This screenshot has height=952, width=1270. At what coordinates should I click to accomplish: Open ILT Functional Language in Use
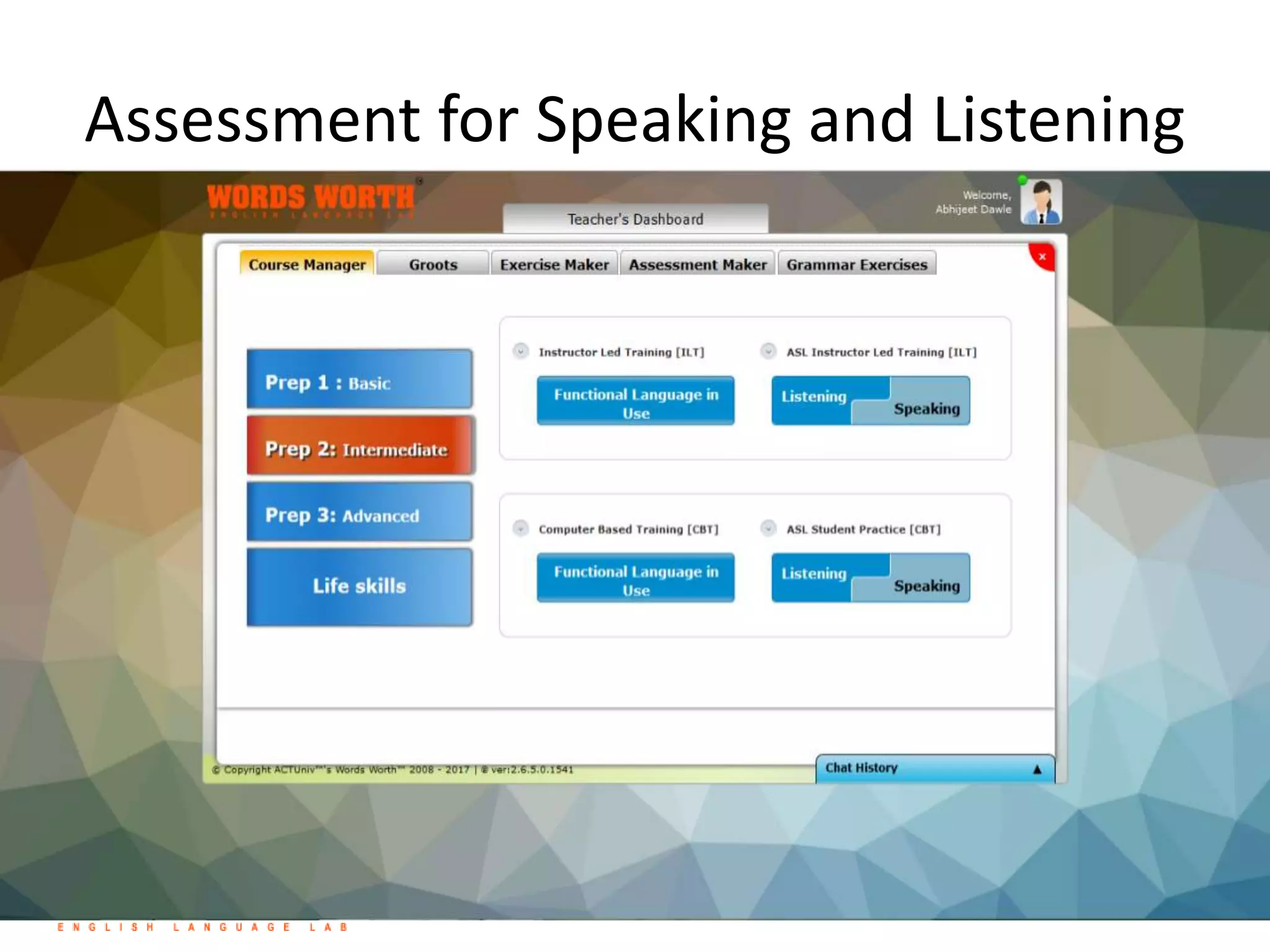coord(636,402)
